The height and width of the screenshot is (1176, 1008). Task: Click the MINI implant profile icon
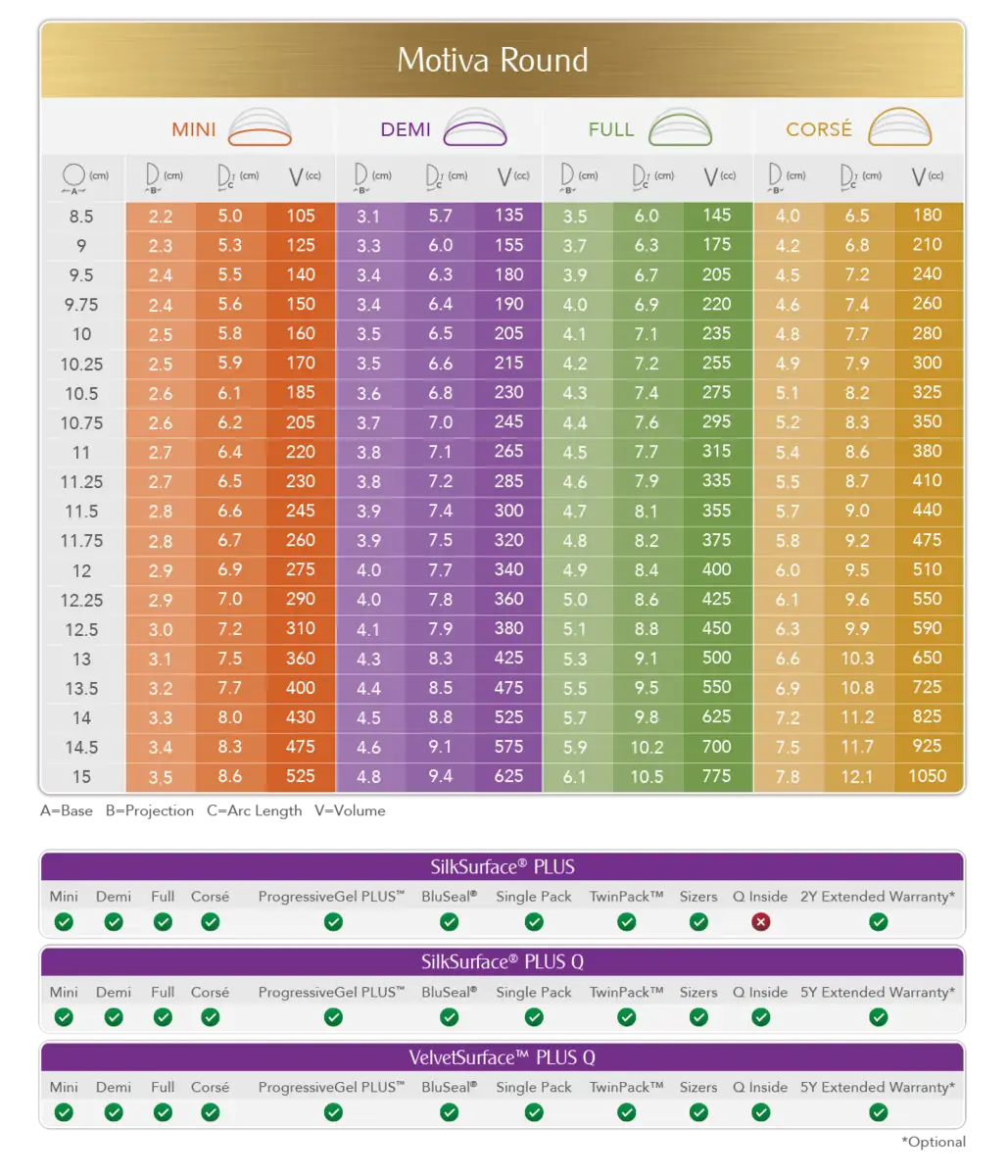click(260, 128)
